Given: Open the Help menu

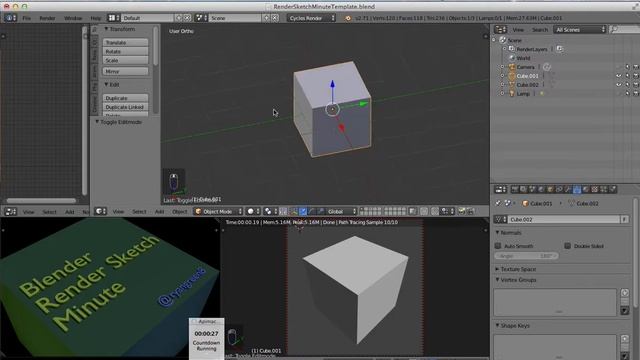Looking at the screenshot, I should pos(96,18).
